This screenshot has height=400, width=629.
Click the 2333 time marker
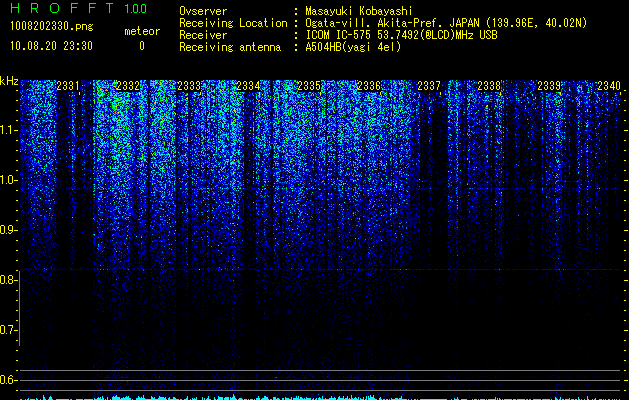(x=189, y=86)
